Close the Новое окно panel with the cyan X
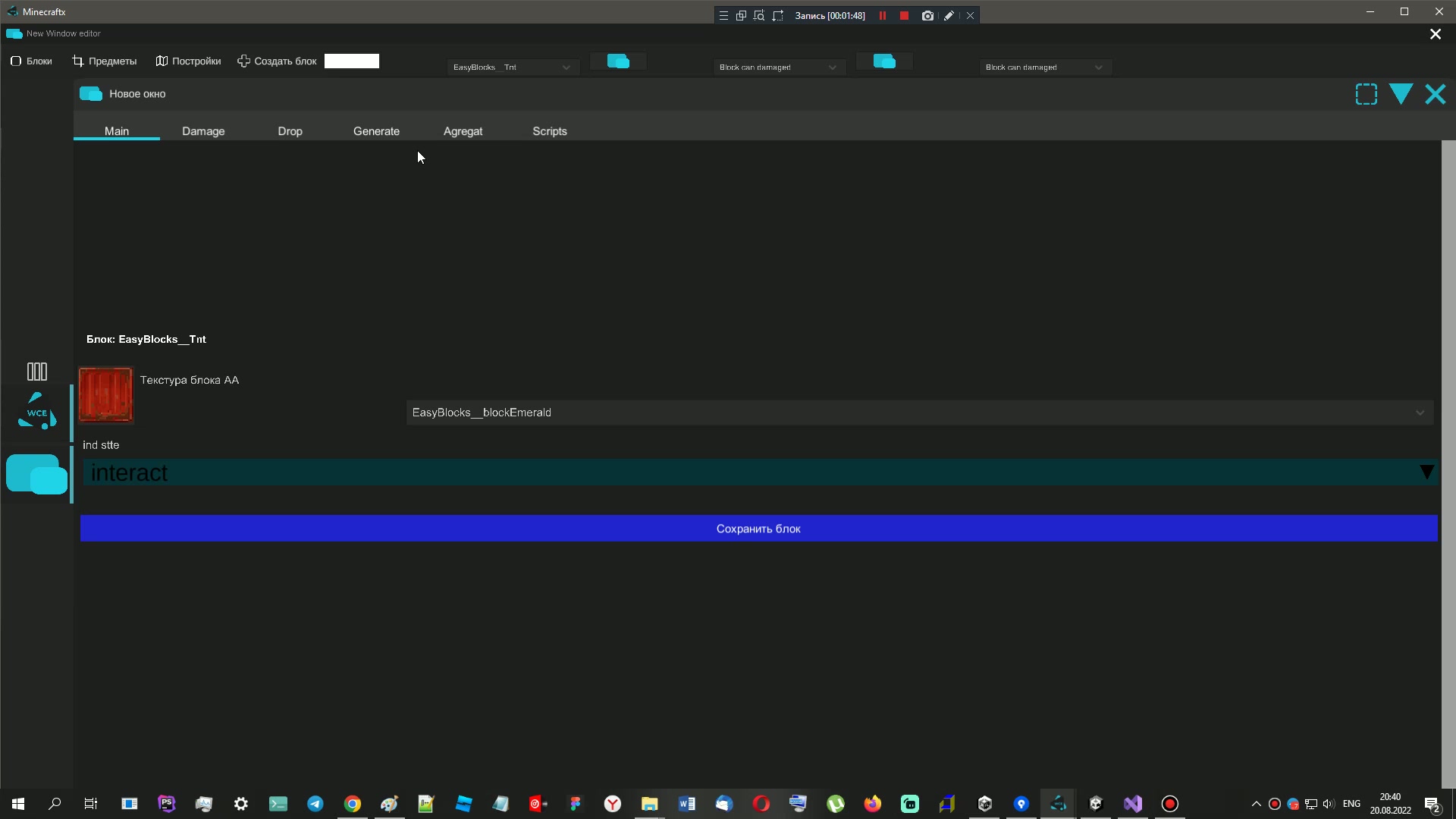Screen dimensions: 1456x819 click(1436, 95)
